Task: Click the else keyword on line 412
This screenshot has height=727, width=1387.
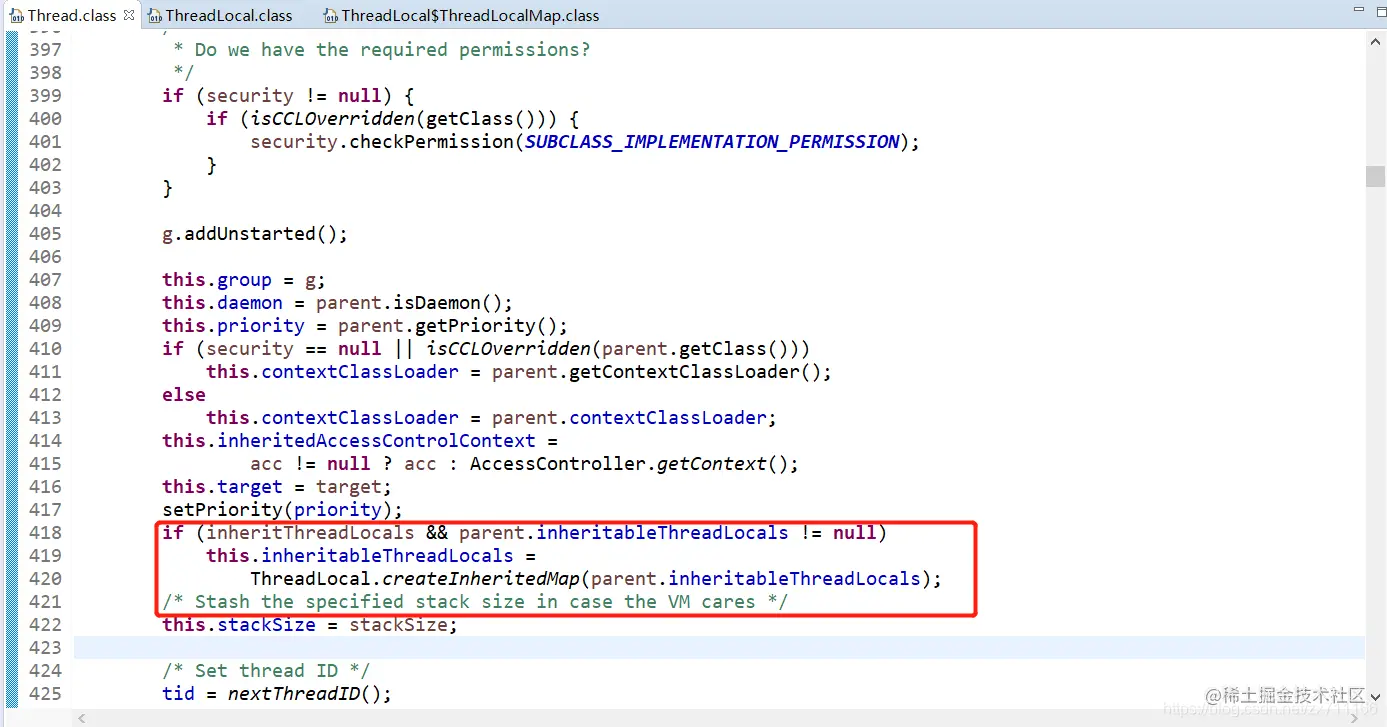Action: 184,395
